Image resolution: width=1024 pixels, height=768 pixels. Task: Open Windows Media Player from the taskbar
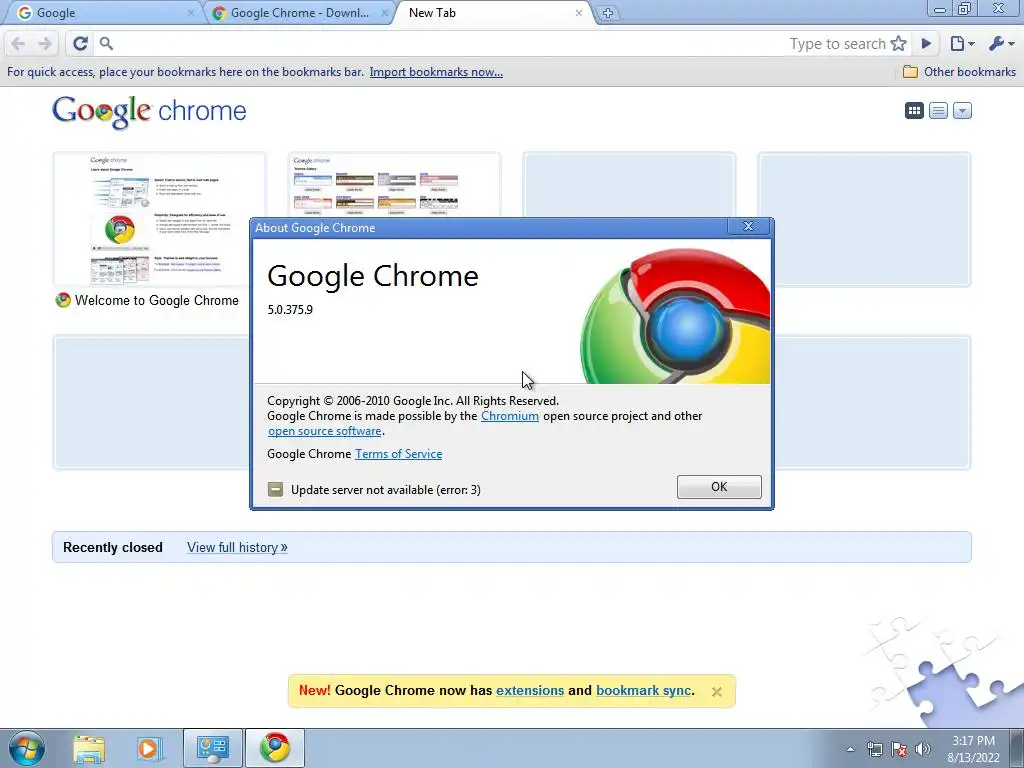tap(150, 748)
